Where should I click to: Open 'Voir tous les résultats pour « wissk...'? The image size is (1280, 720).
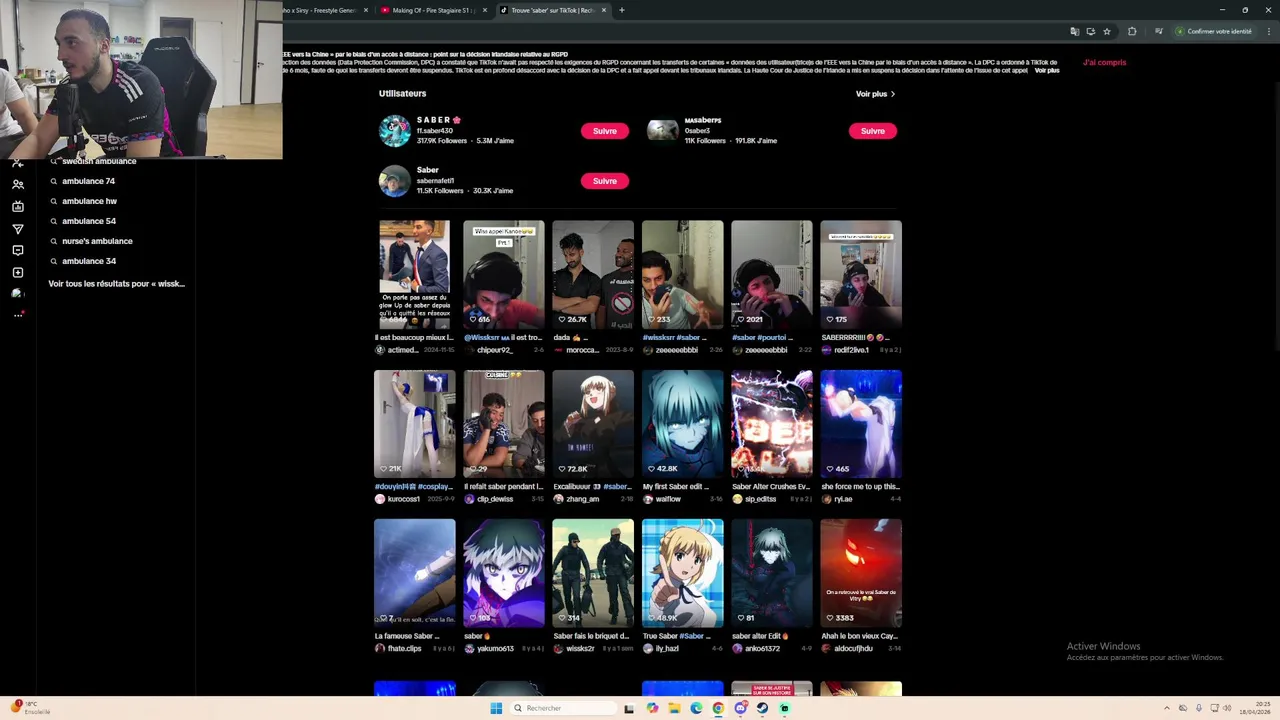[116, 284]
